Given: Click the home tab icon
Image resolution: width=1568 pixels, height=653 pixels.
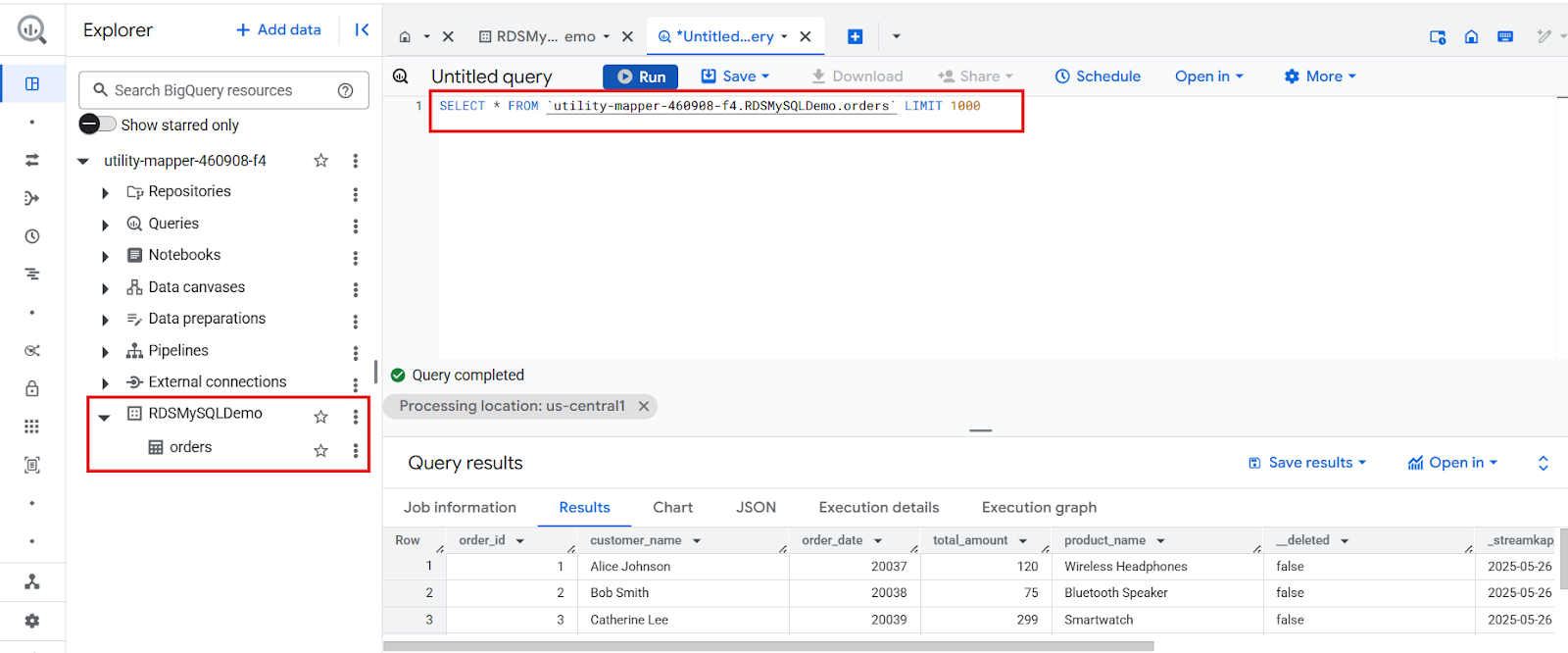Looking at the screenshot, I should [x=405, y=37].
